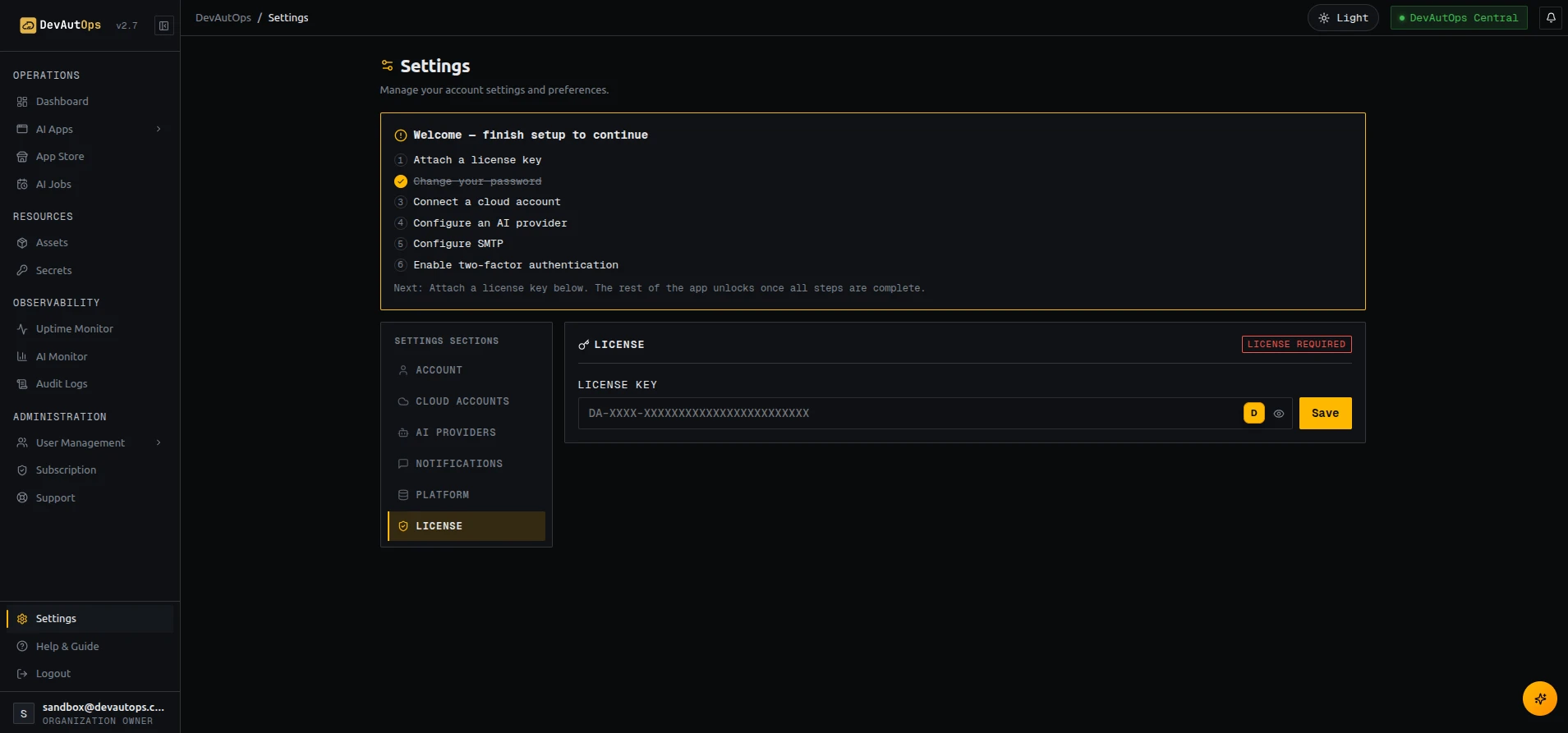Screen dimensions: 1568x733
Task: Open the Cloud Accounts settings section
Action: click(x=467, y=401)
